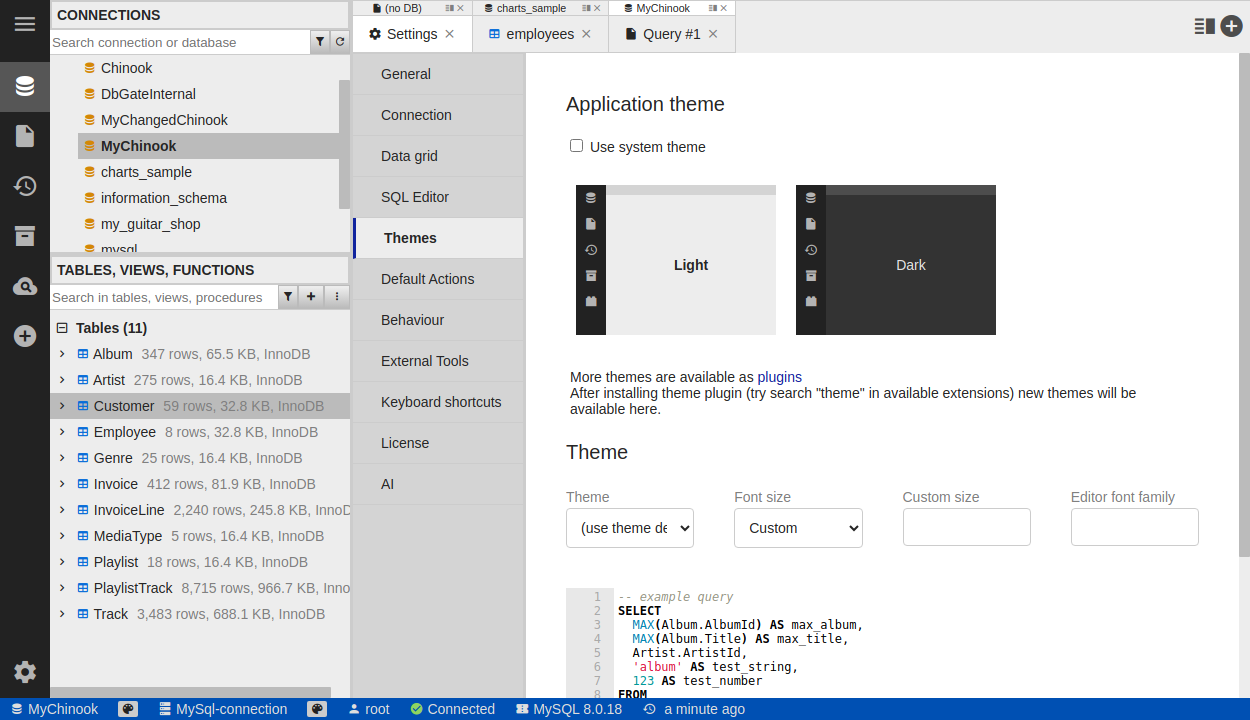
Task: Open the Font size dropdown
Action: (798, 528)
